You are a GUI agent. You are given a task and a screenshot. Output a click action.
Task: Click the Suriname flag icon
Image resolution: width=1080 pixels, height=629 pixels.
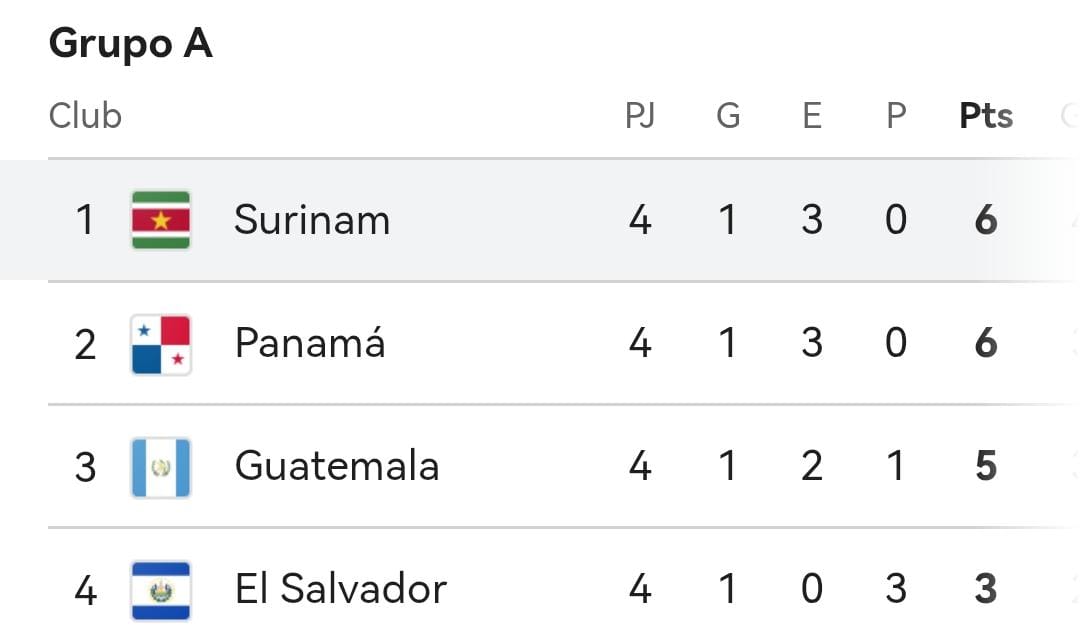click(160, 219)
